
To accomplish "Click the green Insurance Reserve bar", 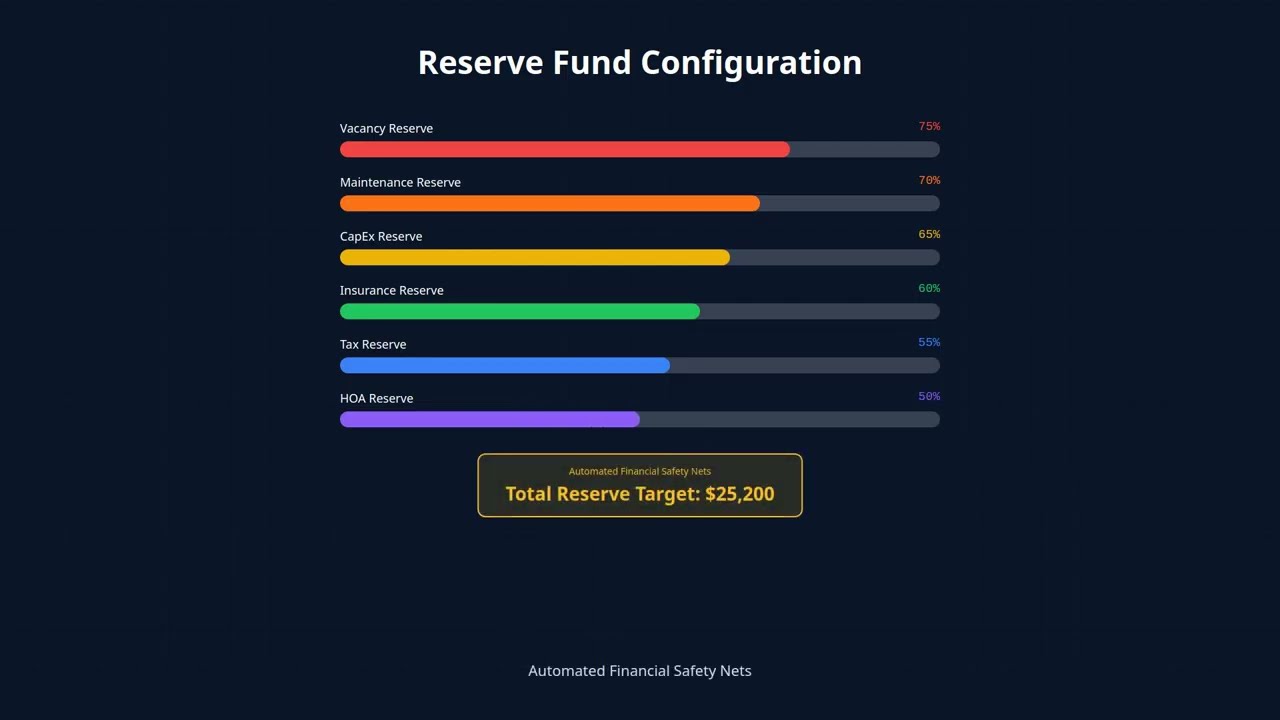I will coord(520,312).
